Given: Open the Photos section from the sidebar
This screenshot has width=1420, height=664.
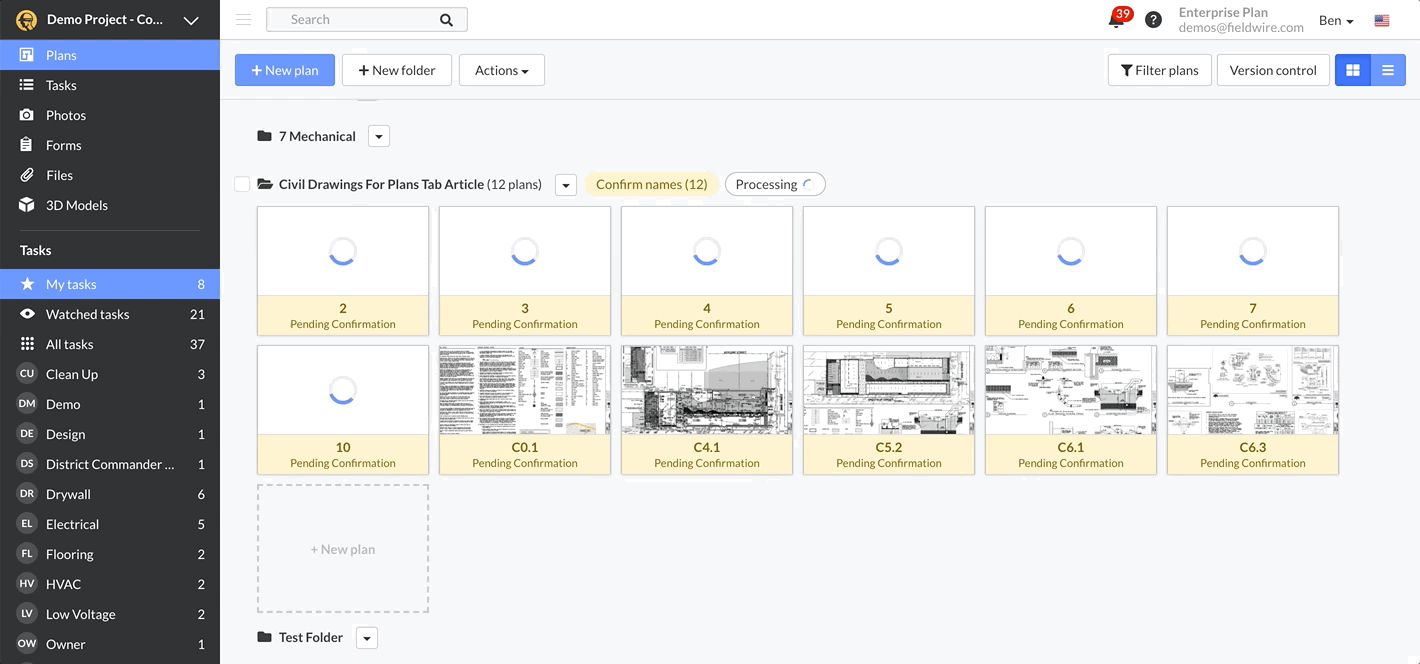Looking at the screenshot, I should 65,114.
